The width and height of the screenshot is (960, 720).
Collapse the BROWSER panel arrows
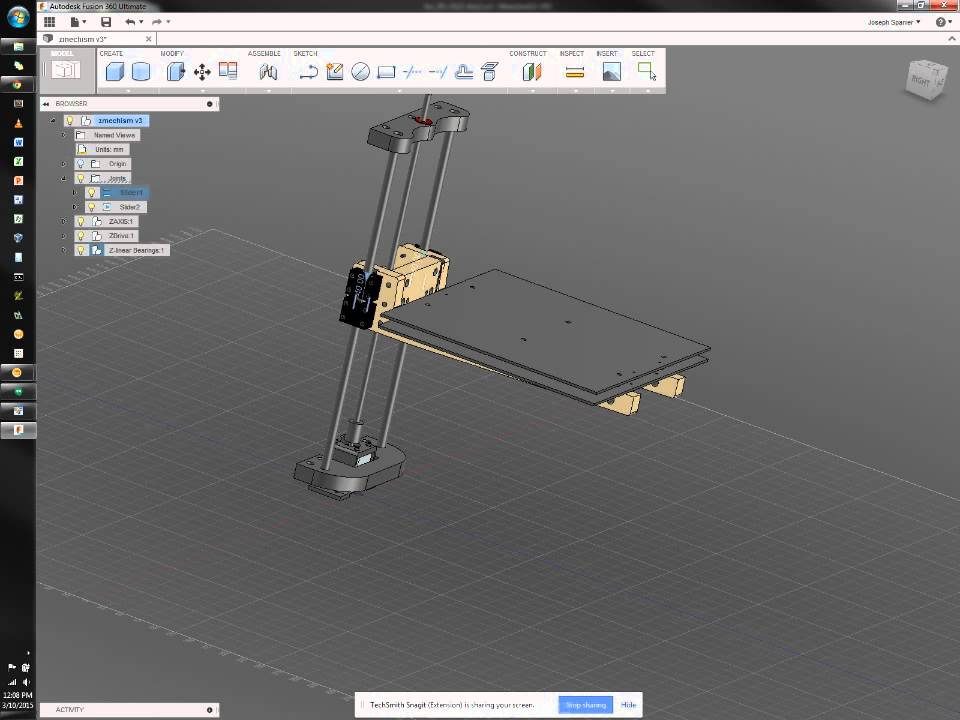click(46, 104)
